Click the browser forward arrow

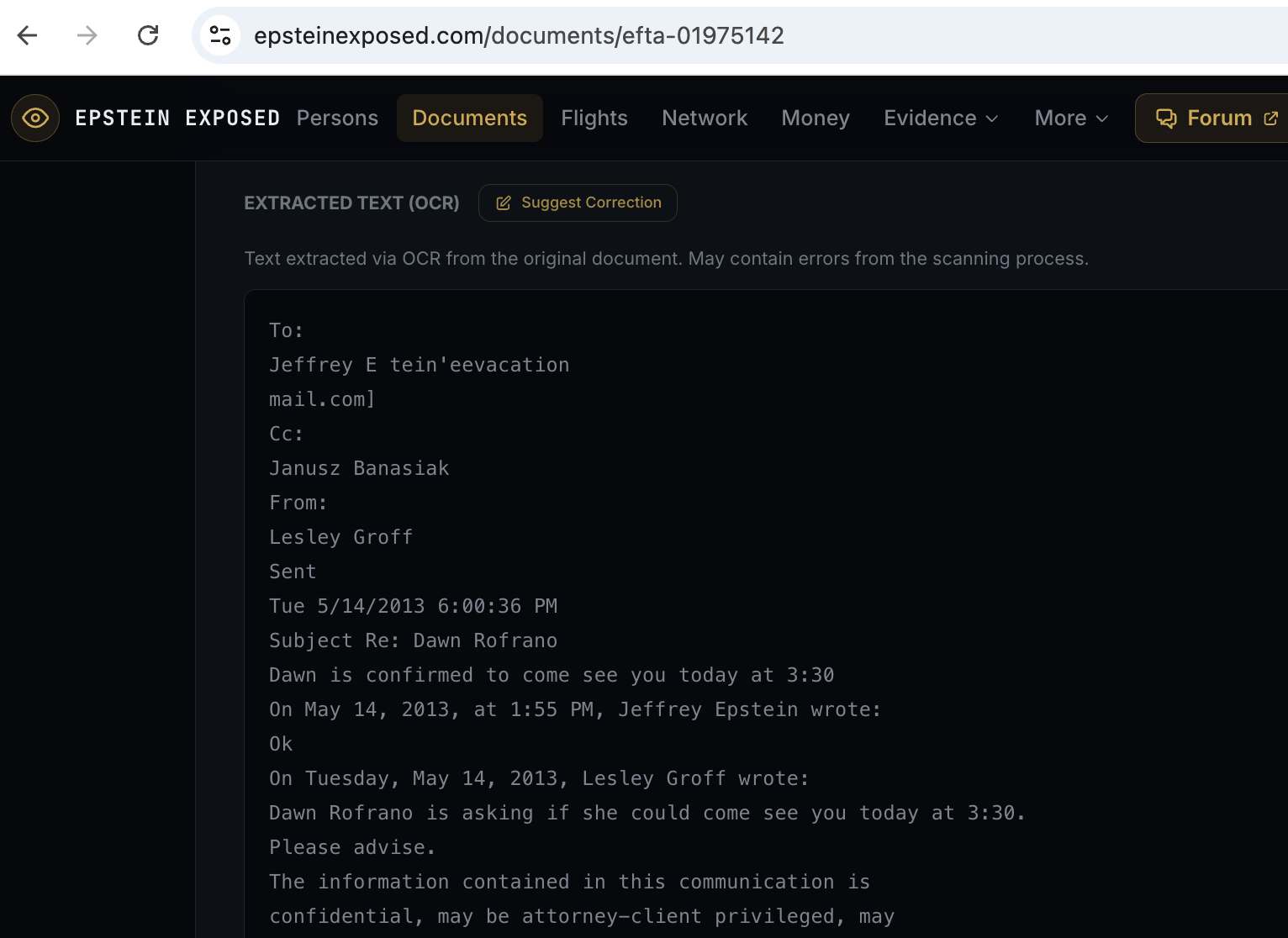87,35
